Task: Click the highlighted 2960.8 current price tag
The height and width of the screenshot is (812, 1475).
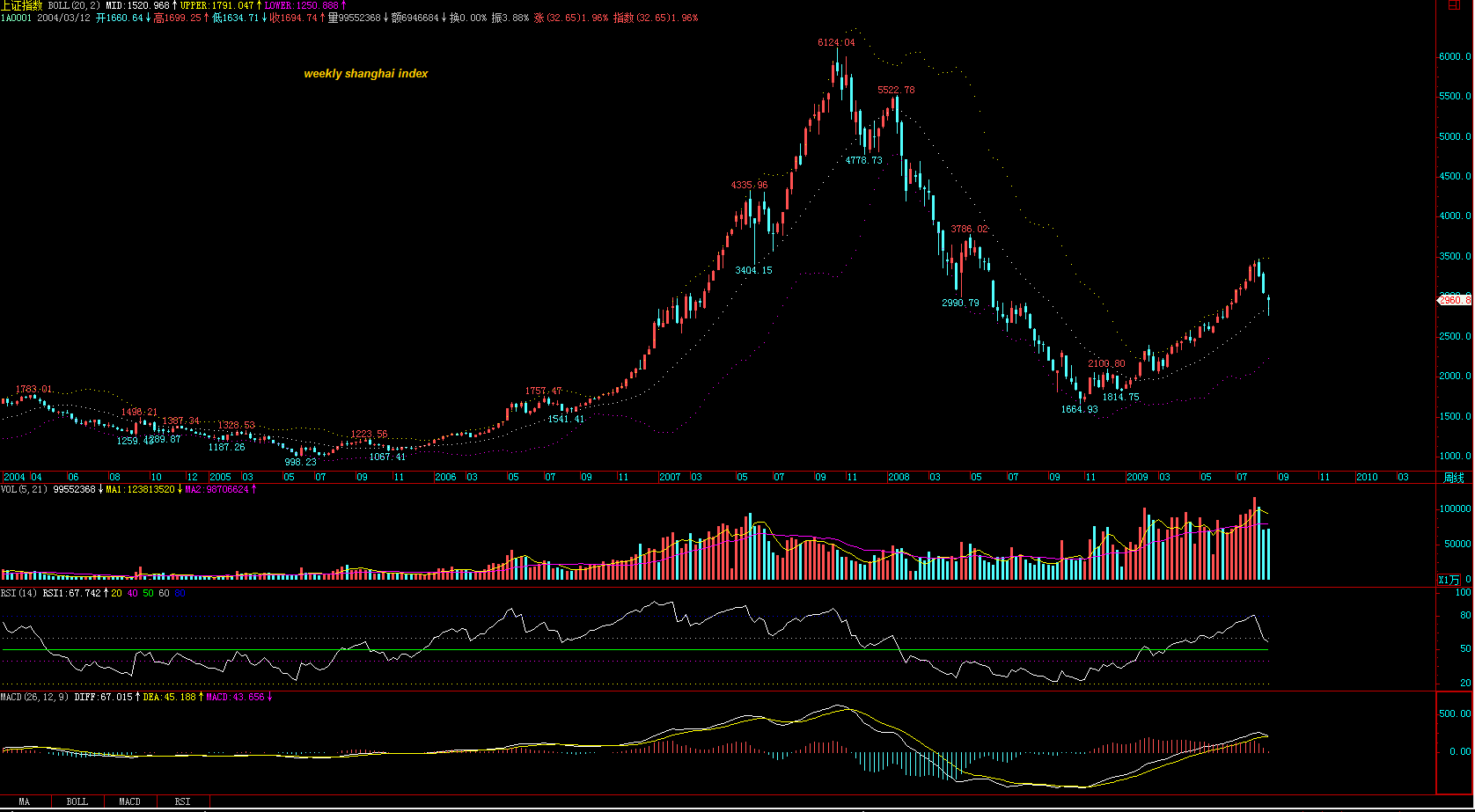Action: (x=1455, y=300)
